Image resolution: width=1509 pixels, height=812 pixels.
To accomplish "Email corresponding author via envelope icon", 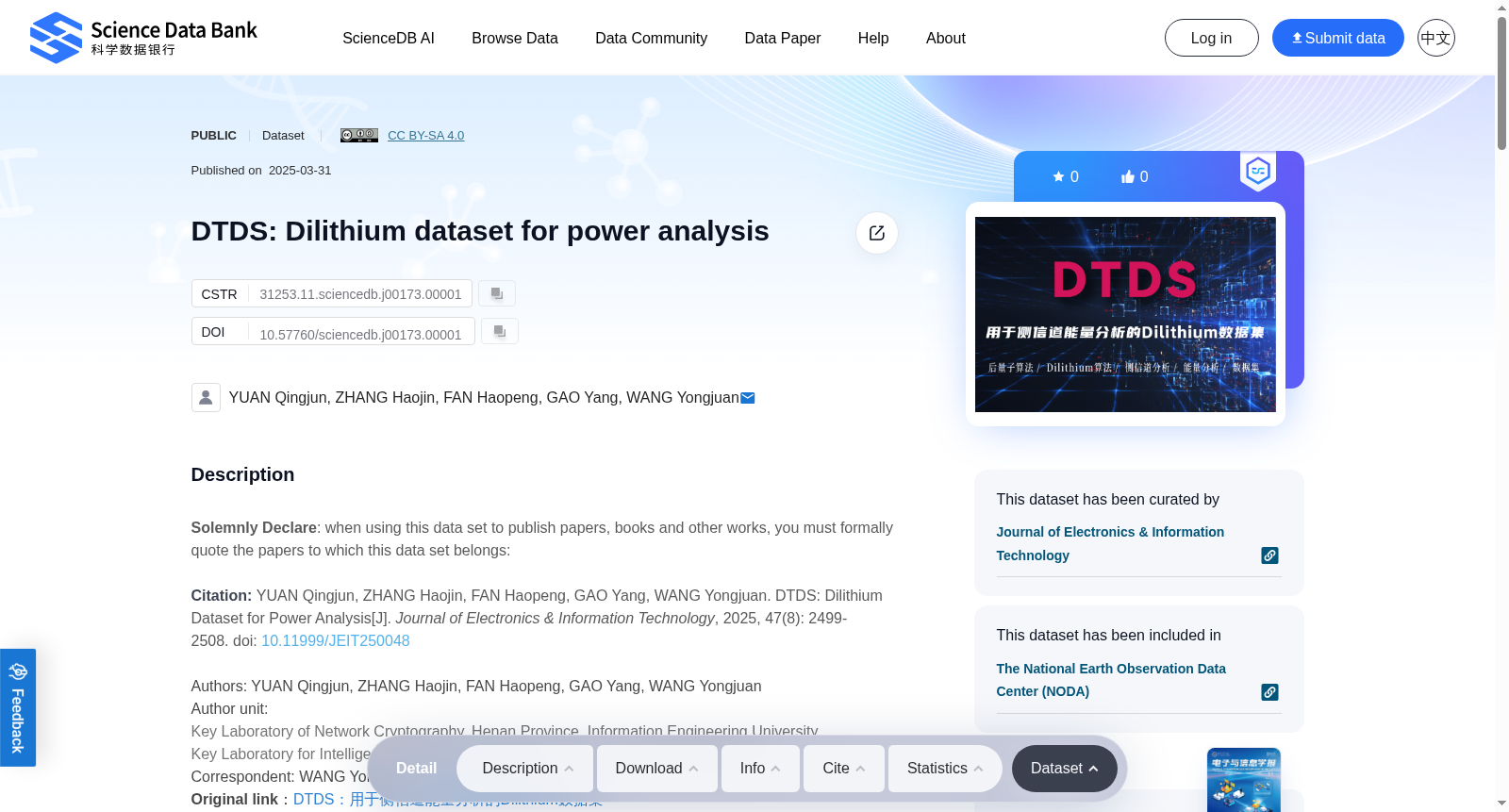I will (x=748, y=398).
